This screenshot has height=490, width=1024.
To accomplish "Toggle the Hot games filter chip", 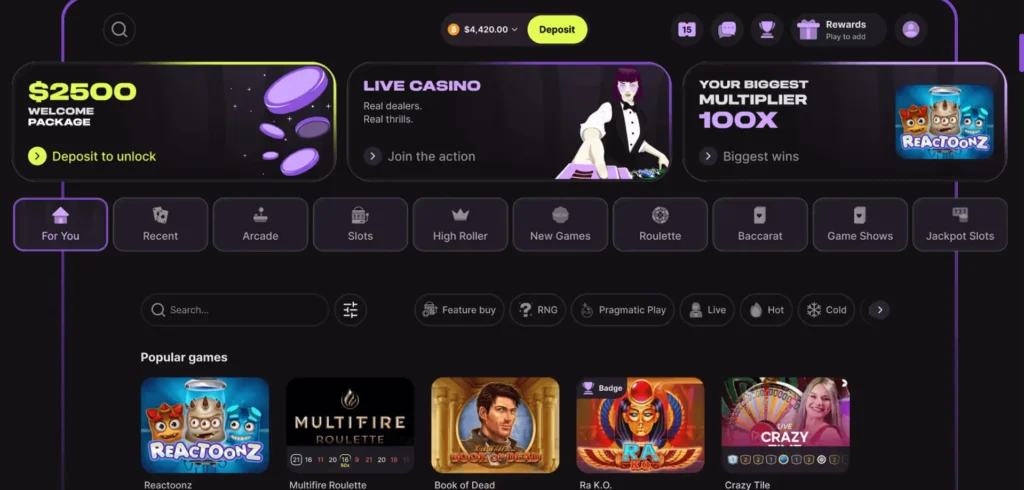I will (767, 310).
